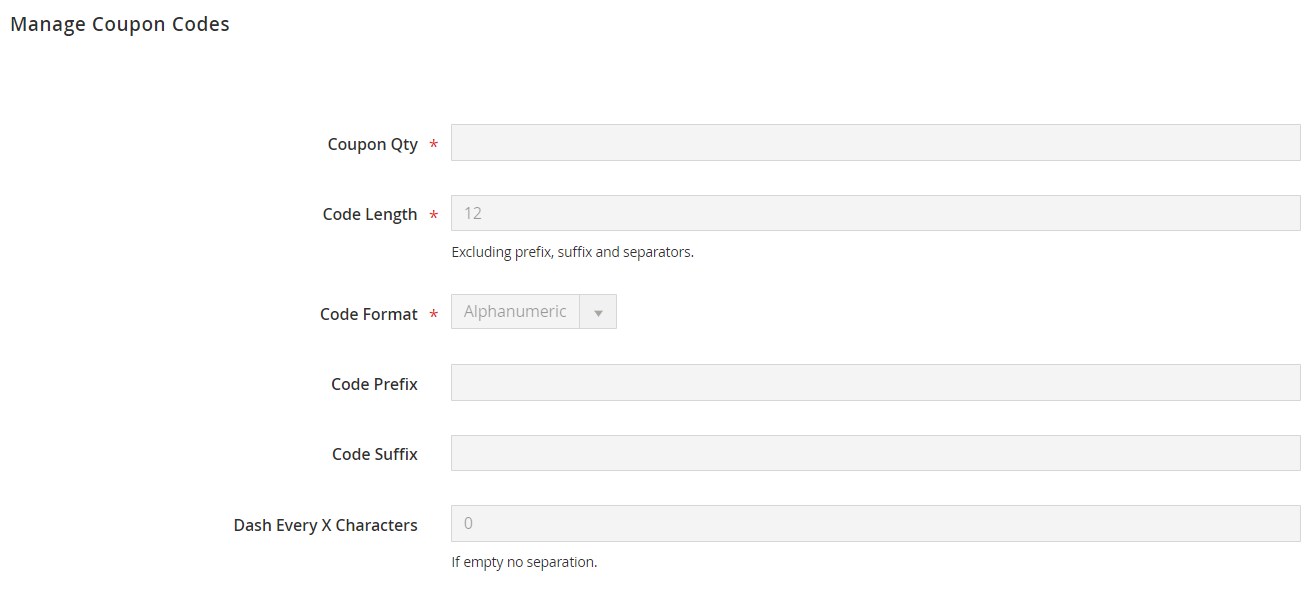Click the Code Length label text

369,214
